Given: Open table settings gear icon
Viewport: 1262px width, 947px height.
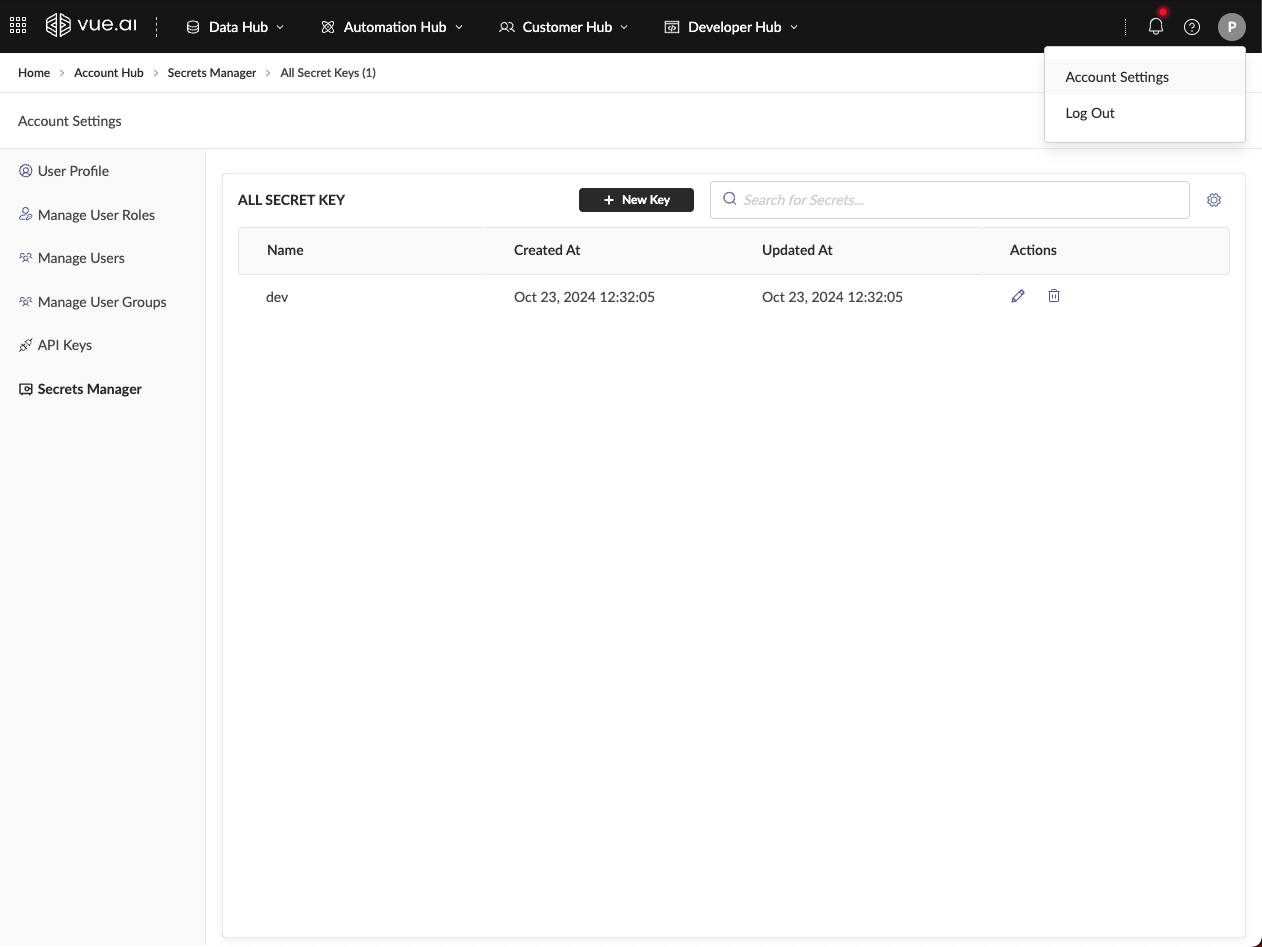Looking at the screenshot, I should pyautogui.click(x=1214, y=200).
